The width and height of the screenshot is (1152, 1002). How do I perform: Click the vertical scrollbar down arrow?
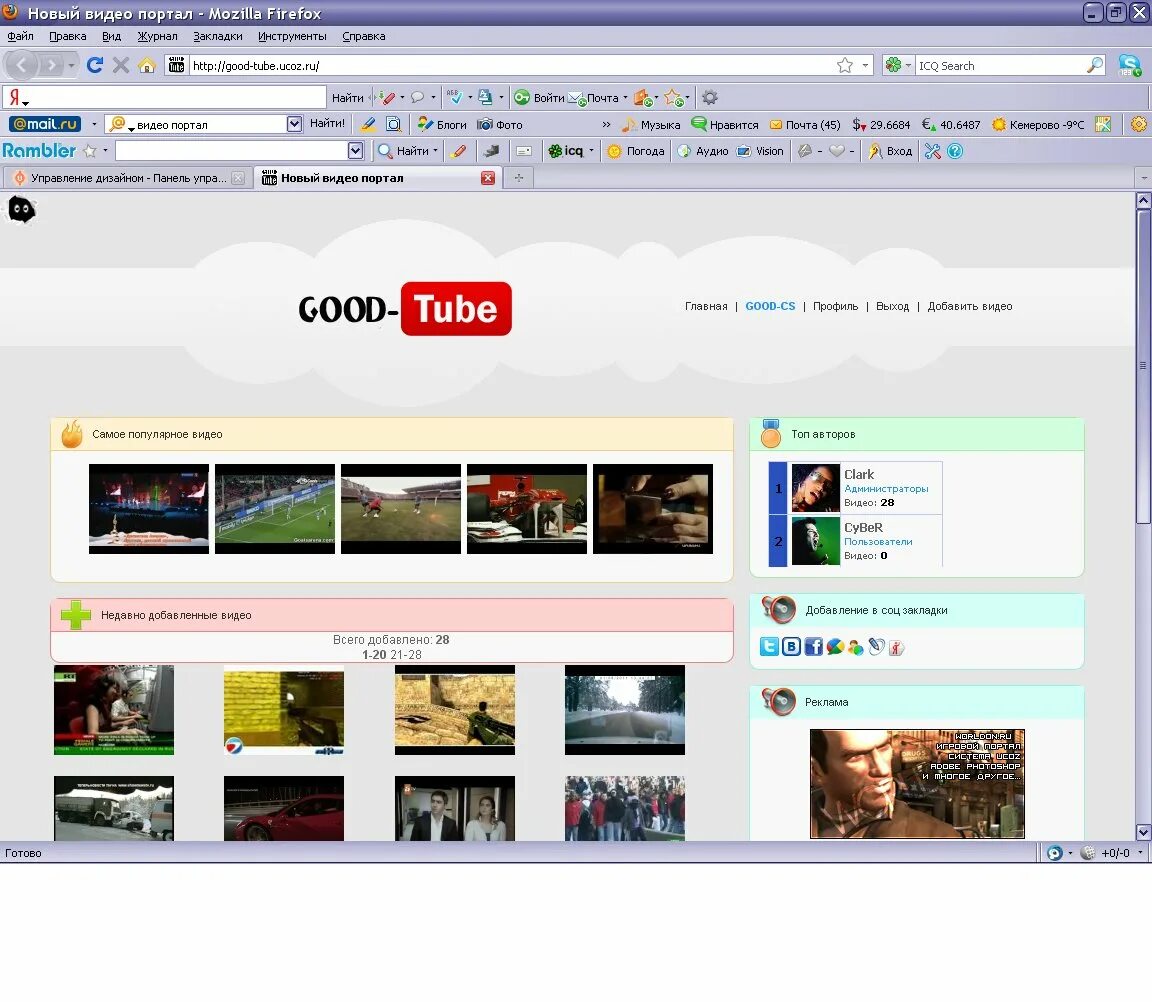coord(1143,832)
